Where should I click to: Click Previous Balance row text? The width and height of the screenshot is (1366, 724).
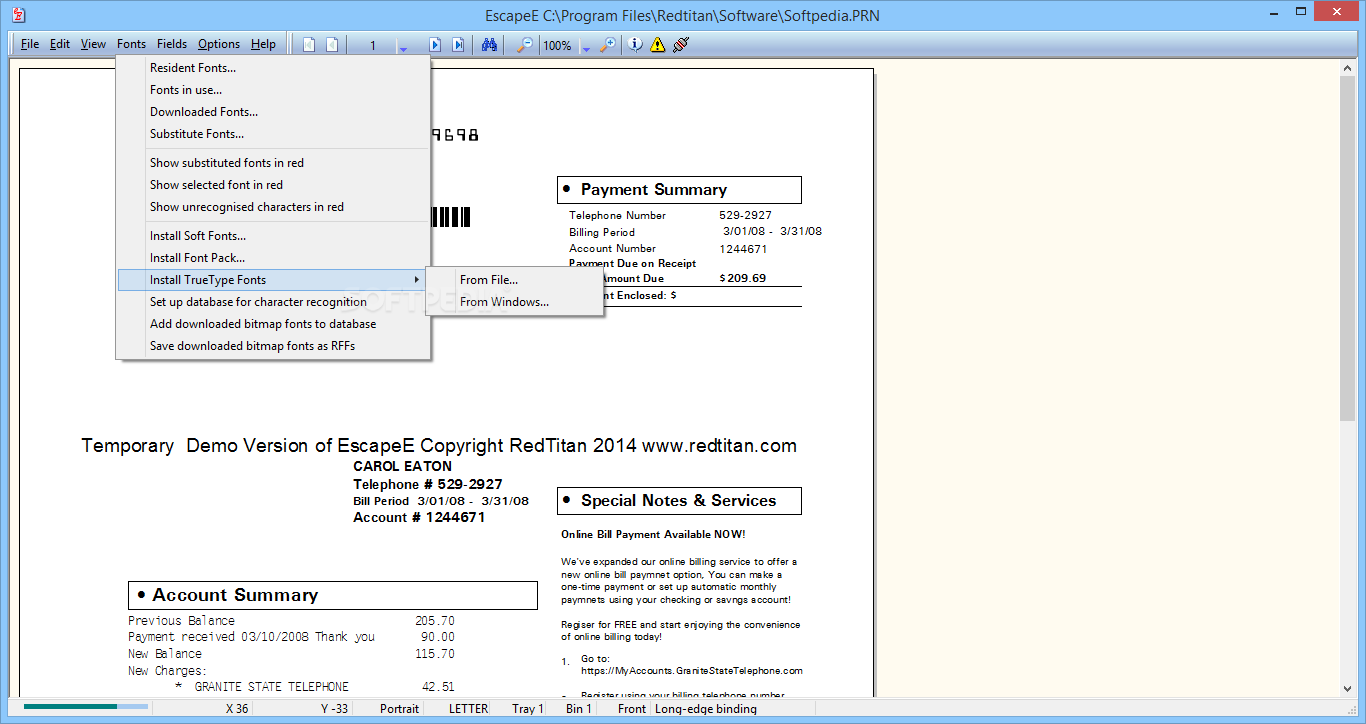pyautogui.click(x=181, y=621)
